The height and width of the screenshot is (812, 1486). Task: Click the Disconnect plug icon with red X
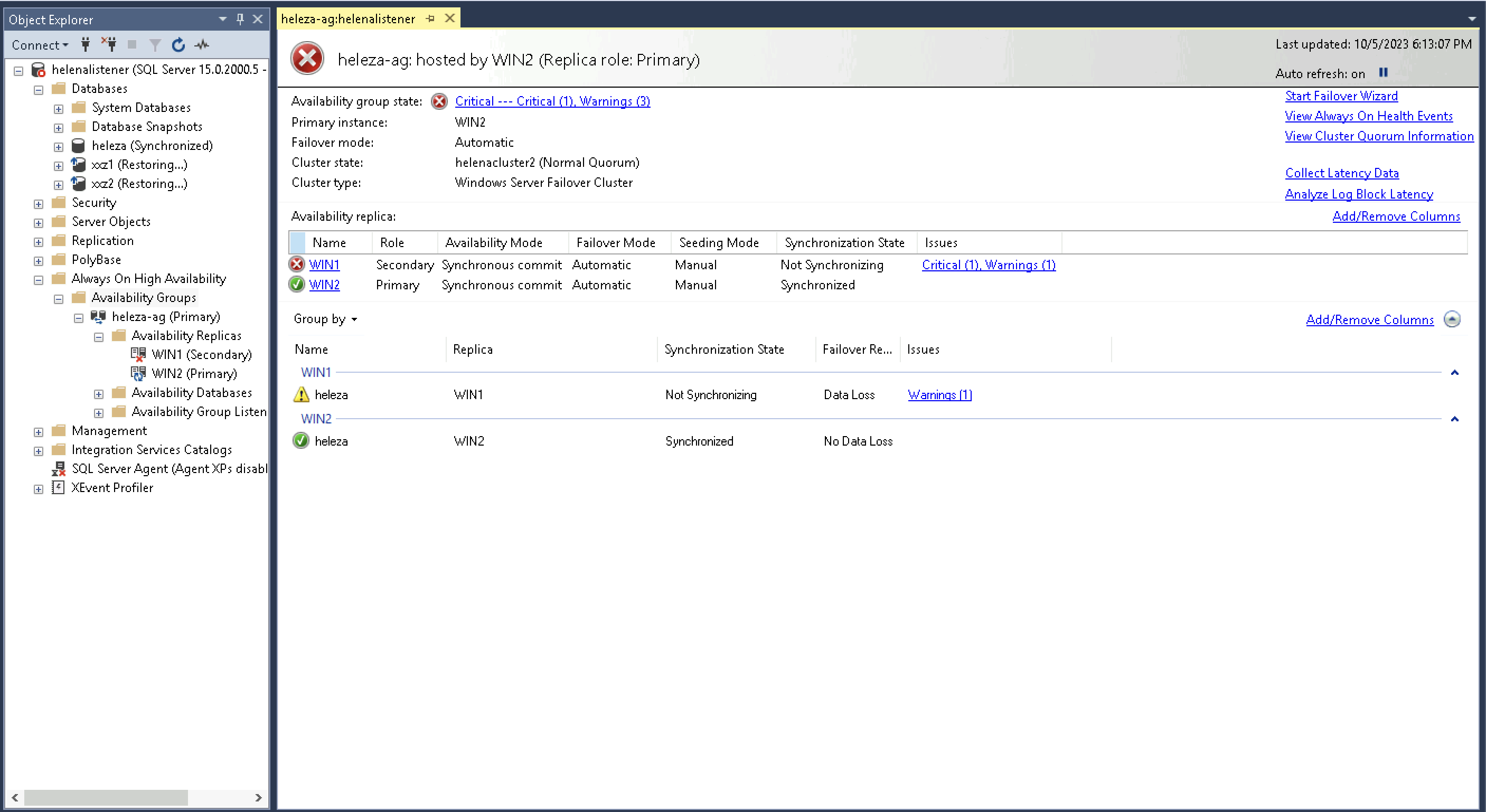pos(109,44)
